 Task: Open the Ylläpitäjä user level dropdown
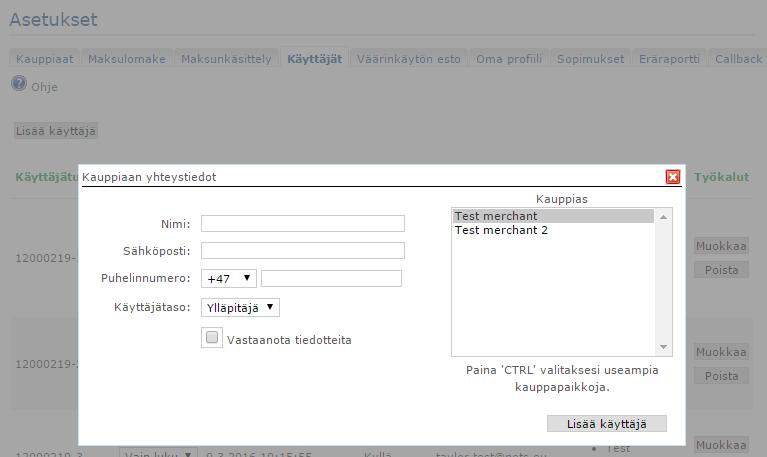240,307
